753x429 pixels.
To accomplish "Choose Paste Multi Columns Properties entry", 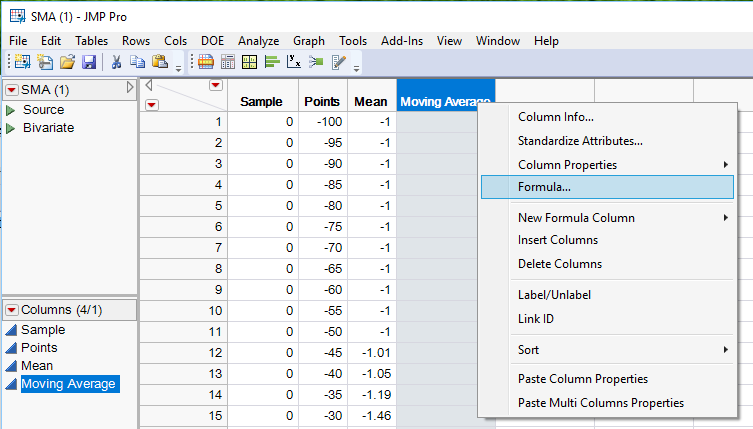I will [607, 403].
